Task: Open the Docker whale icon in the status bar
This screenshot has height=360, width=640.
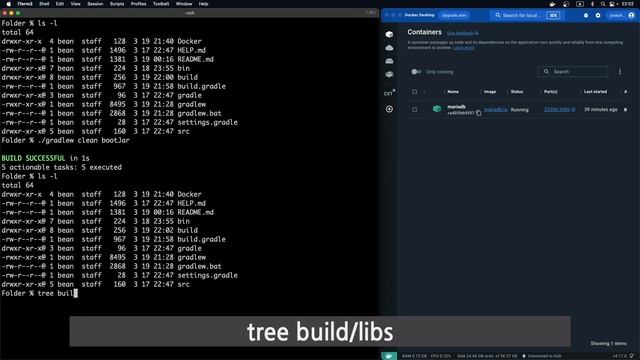Action: pos(389,356)
